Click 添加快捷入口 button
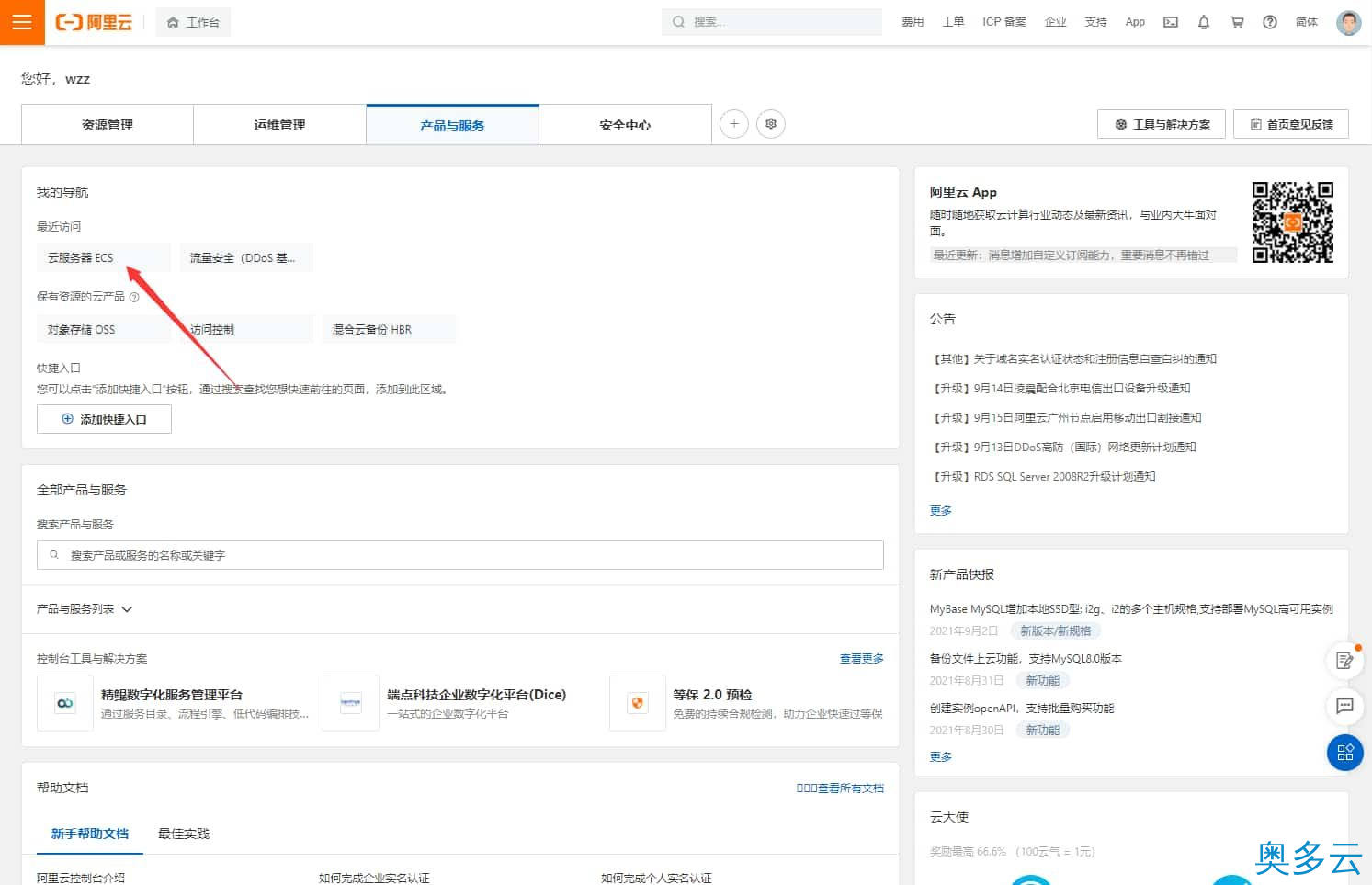The width and height of the screenshot is (1372, 885). pos(104,419)
